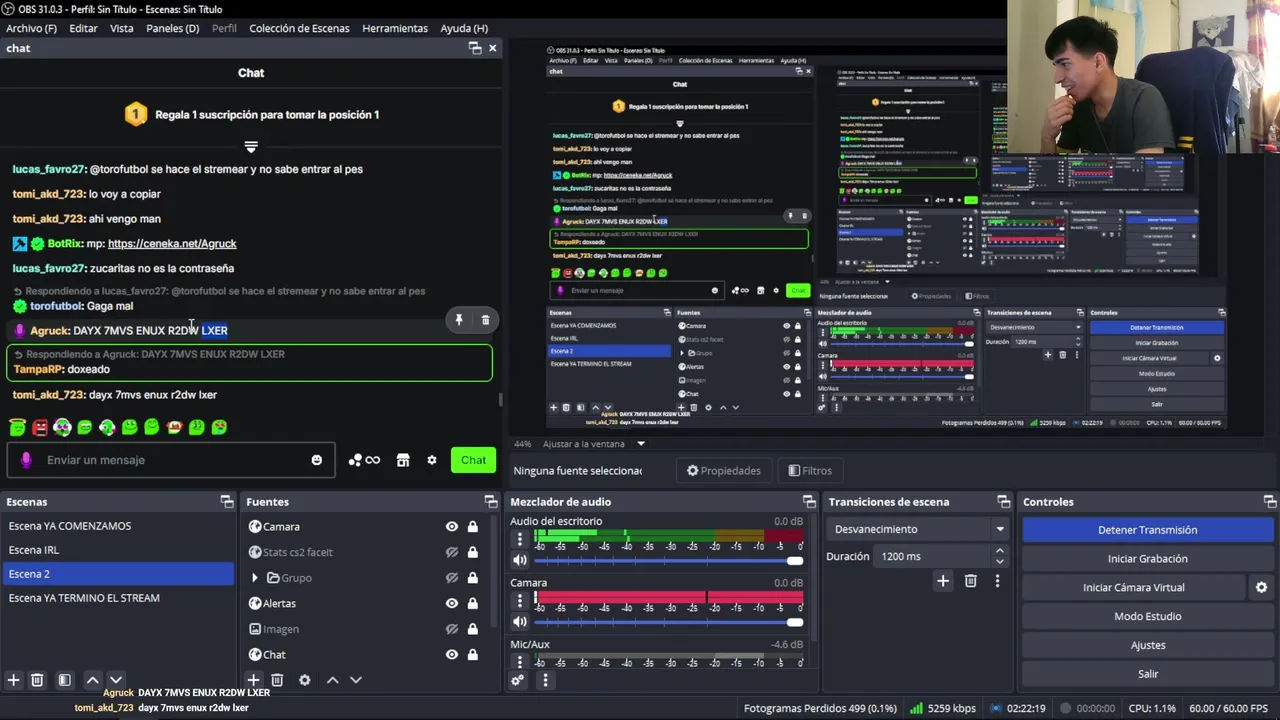Delete selected scene with Escenas trash icon
The image size is (1280, 720).
pyautogui.click(x=37, y=680)
